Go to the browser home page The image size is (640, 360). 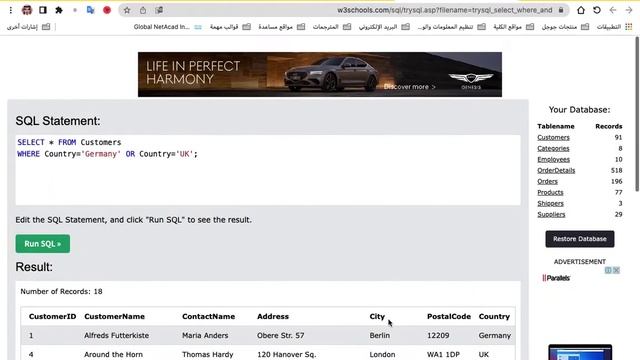point(580,10)
